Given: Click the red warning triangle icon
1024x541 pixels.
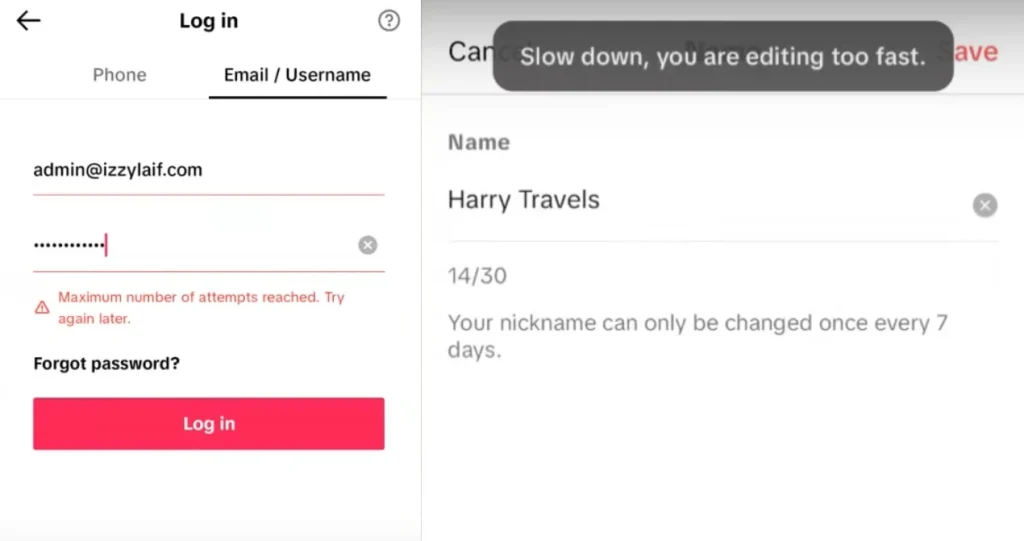Looking at the screenshot, I should click(42, 307).
